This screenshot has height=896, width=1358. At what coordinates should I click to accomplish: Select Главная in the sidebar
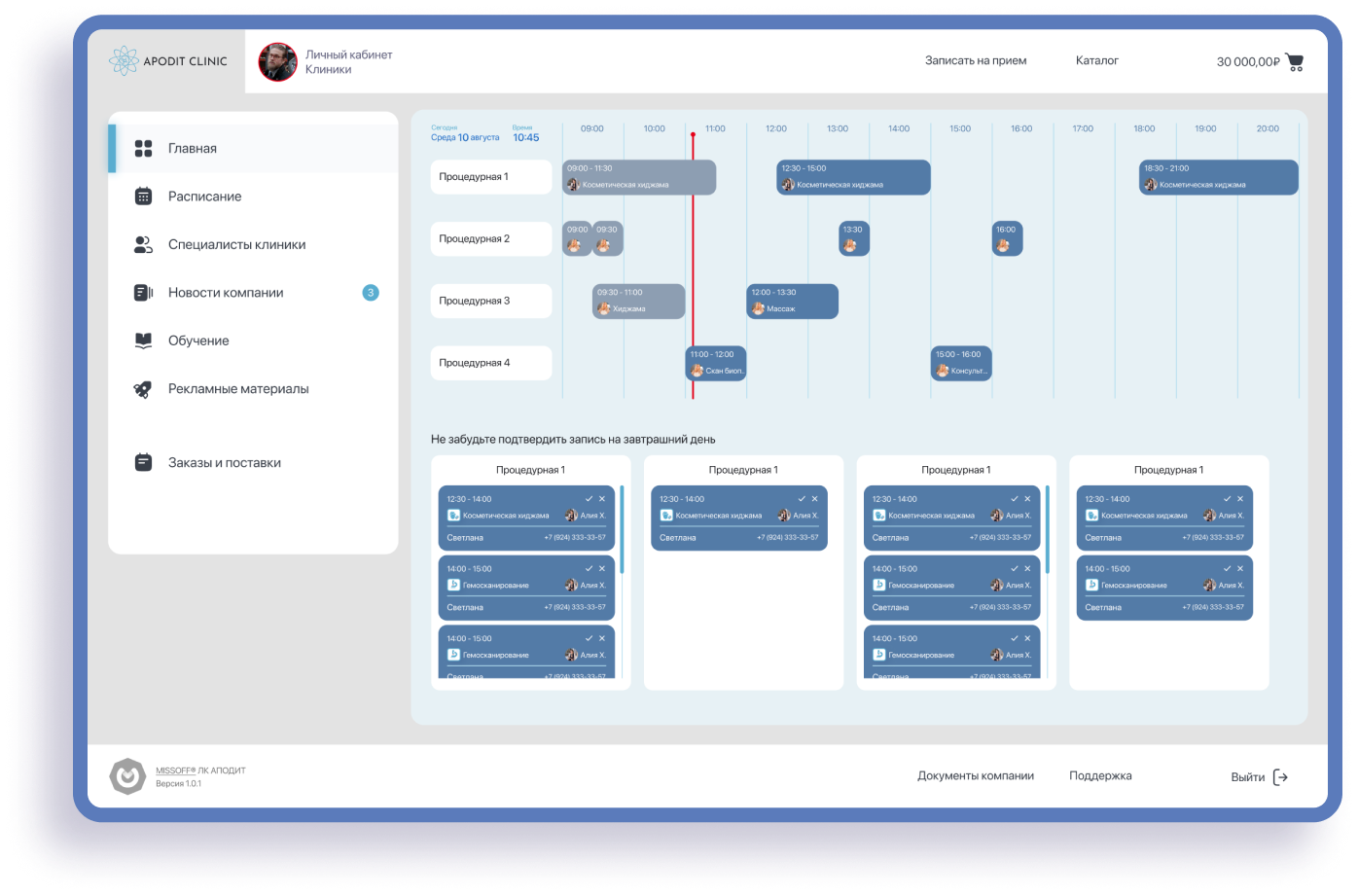coord(253,149)
